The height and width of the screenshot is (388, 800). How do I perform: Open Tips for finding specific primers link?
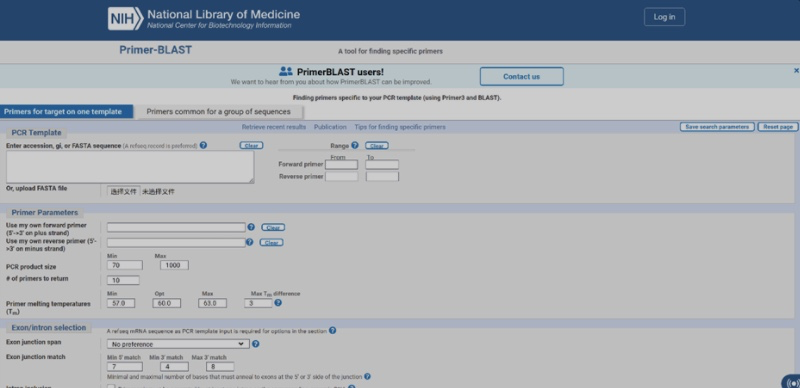400,127
